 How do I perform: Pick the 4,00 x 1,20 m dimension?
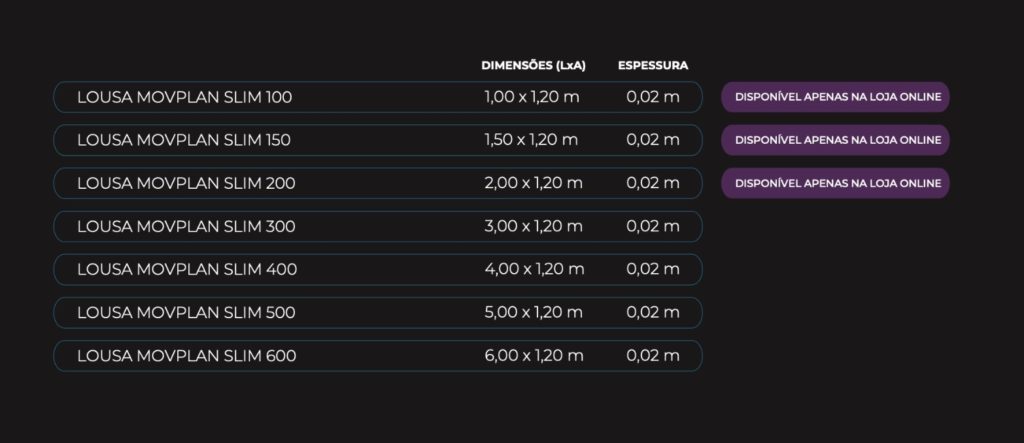532,269
